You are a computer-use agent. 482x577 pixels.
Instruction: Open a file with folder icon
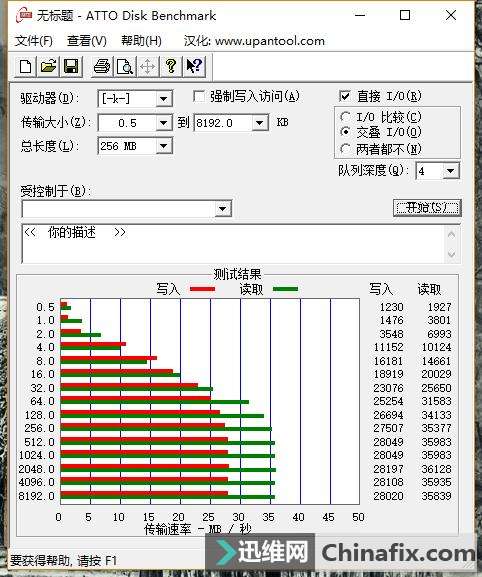point(48,67)
